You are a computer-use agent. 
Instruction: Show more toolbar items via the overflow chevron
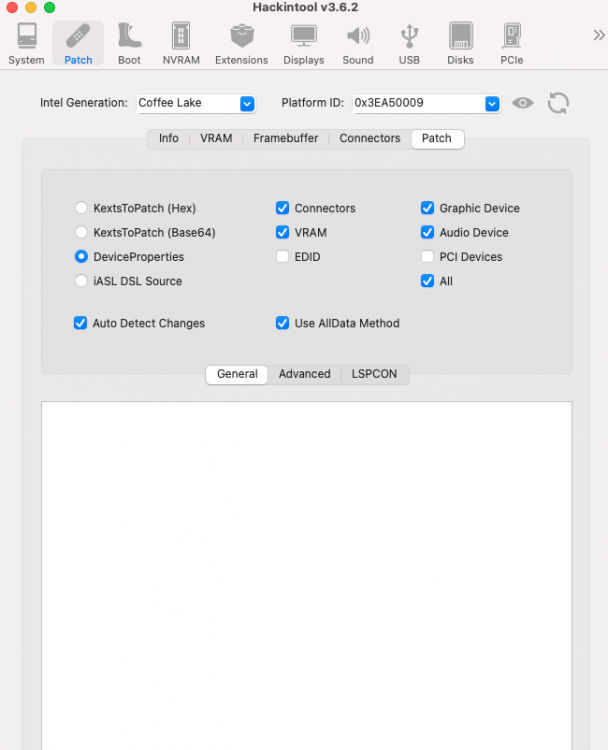point(599,35)
